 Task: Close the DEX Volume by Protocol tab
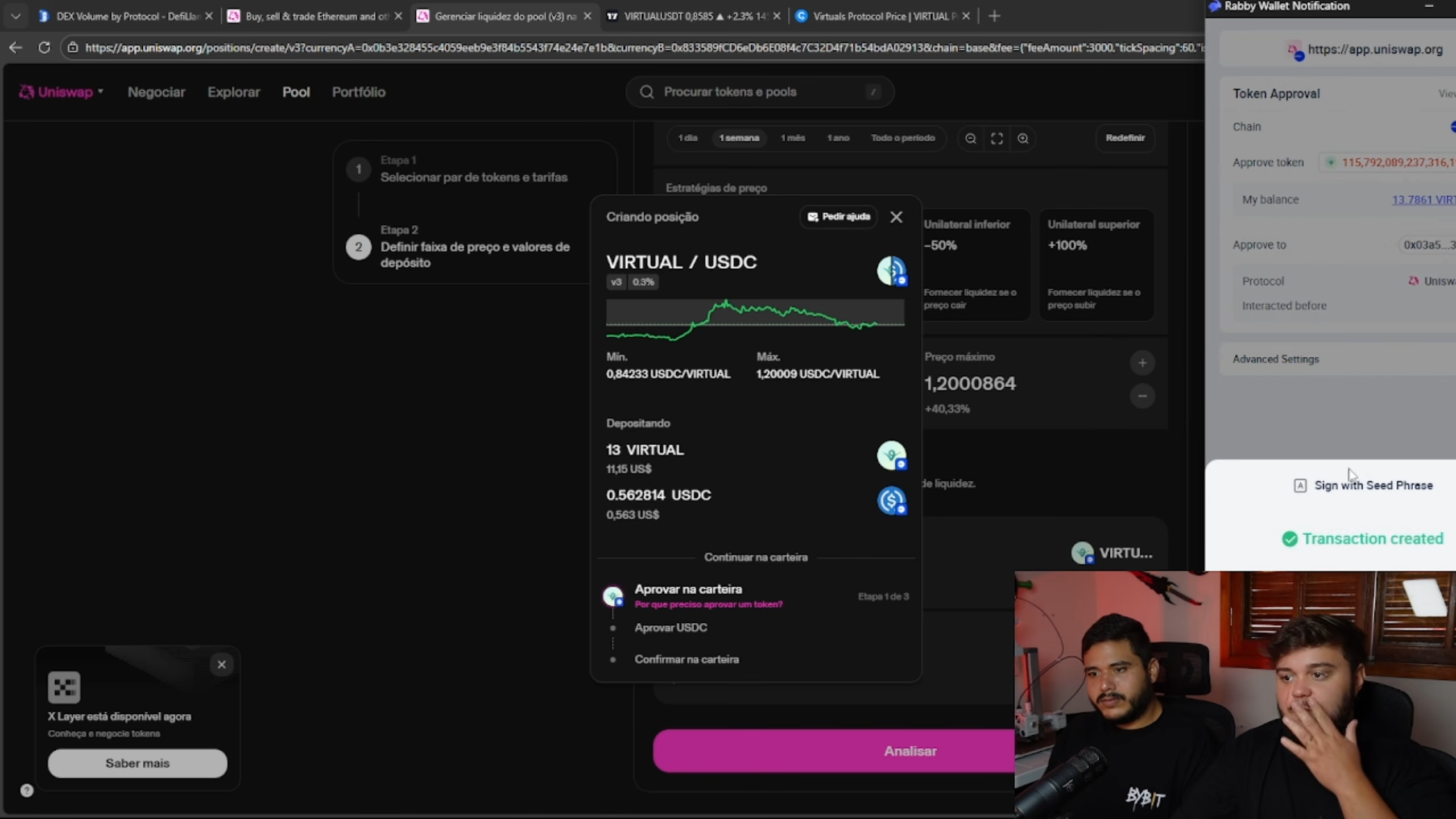(x=209, y=16)
